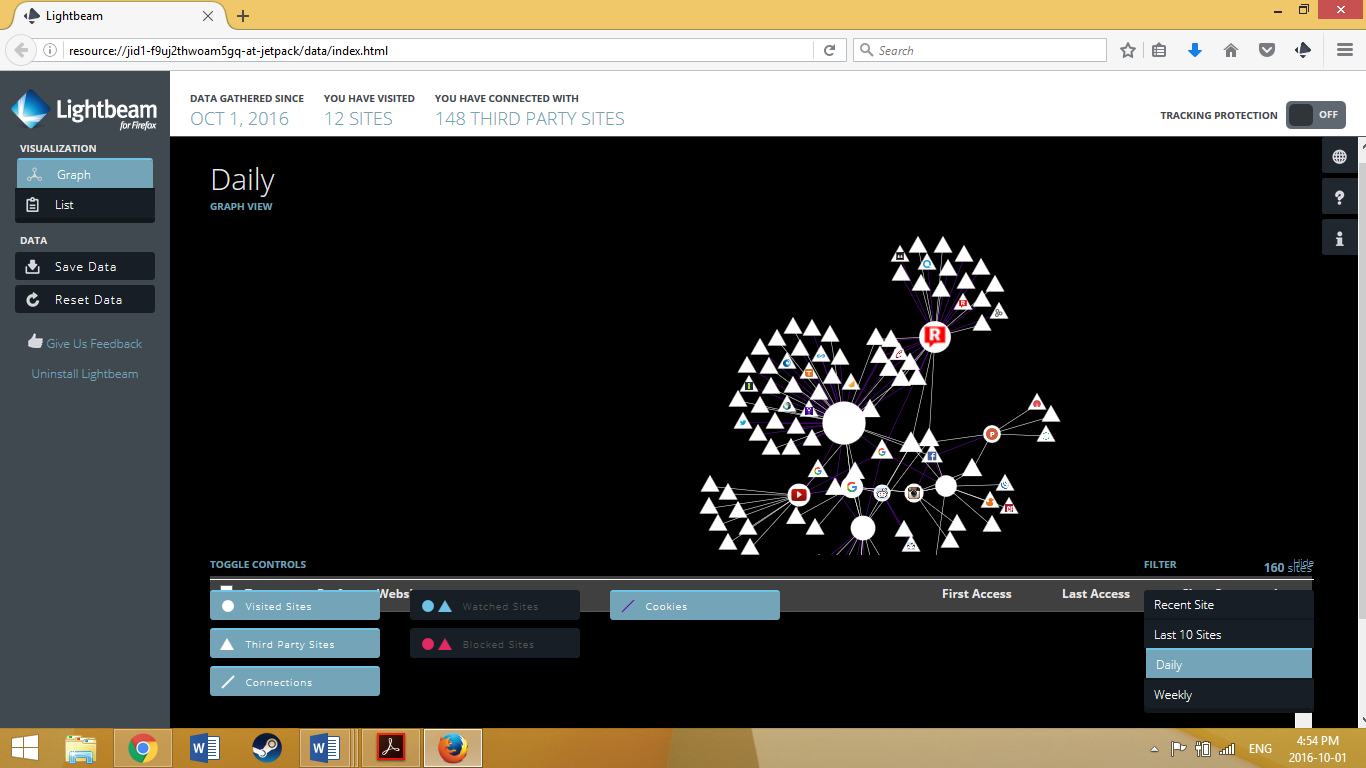
Task: Open the Downloads arrow in toolbar
Action: click(1195, 50)
